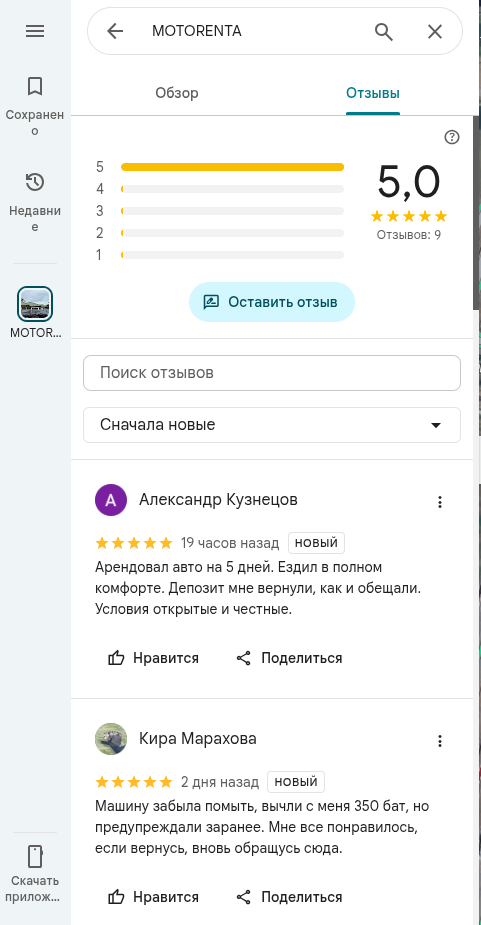Like Александр Кузнецов's review
Viewport: 481px width, 925px height.
[153, 658]
